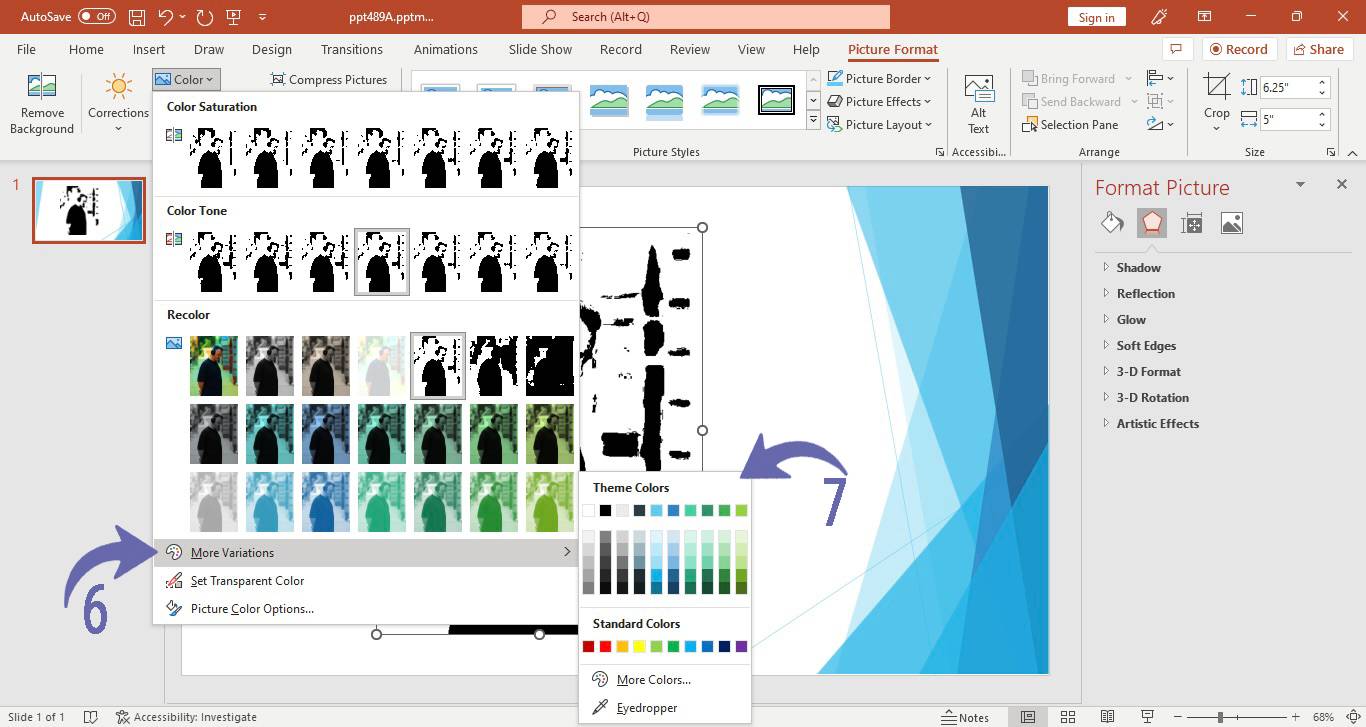Image resolution: width=1366 pixels, height=727 pixels.
Task: Open Format Picture pane options arrow
Action: (x=1300, y=184)
